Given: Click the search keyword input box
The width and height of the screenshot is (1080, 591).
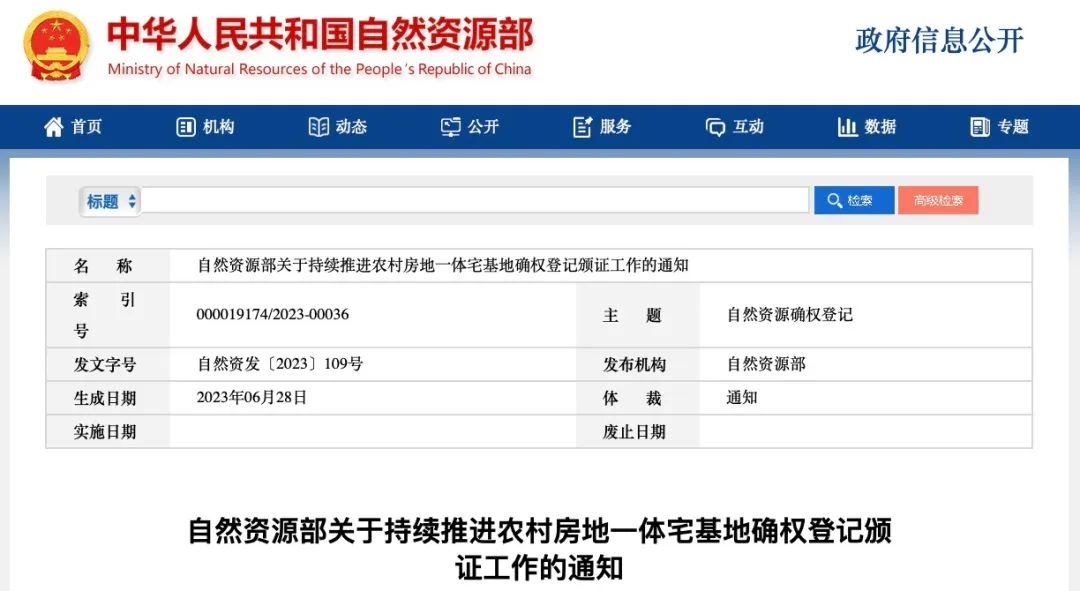Looking at the screenshot, I should click(x=475, y=201).
